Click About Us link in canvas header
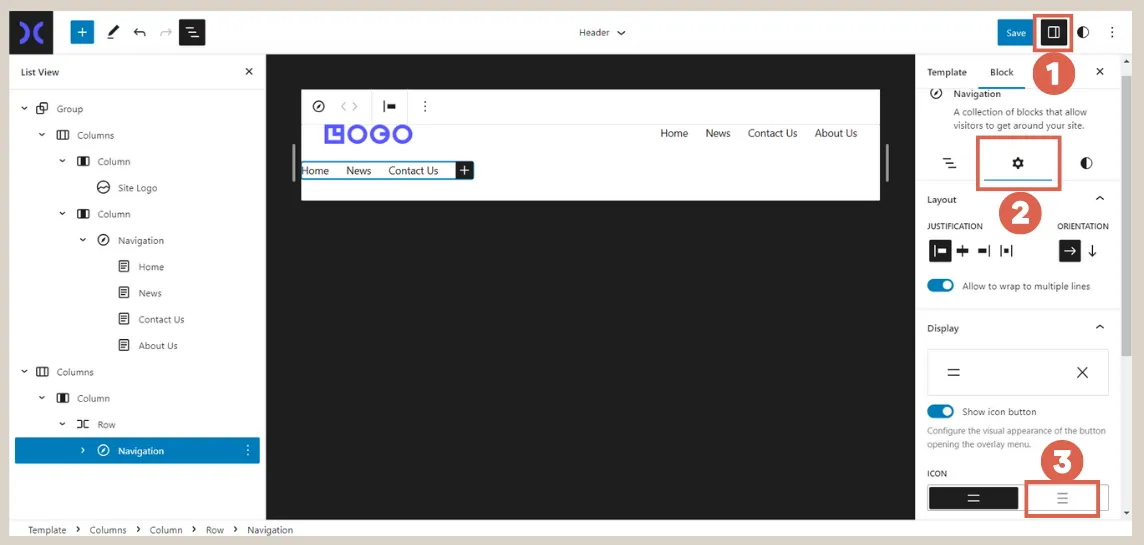1144x545 pixels. (x=835, y=134)
